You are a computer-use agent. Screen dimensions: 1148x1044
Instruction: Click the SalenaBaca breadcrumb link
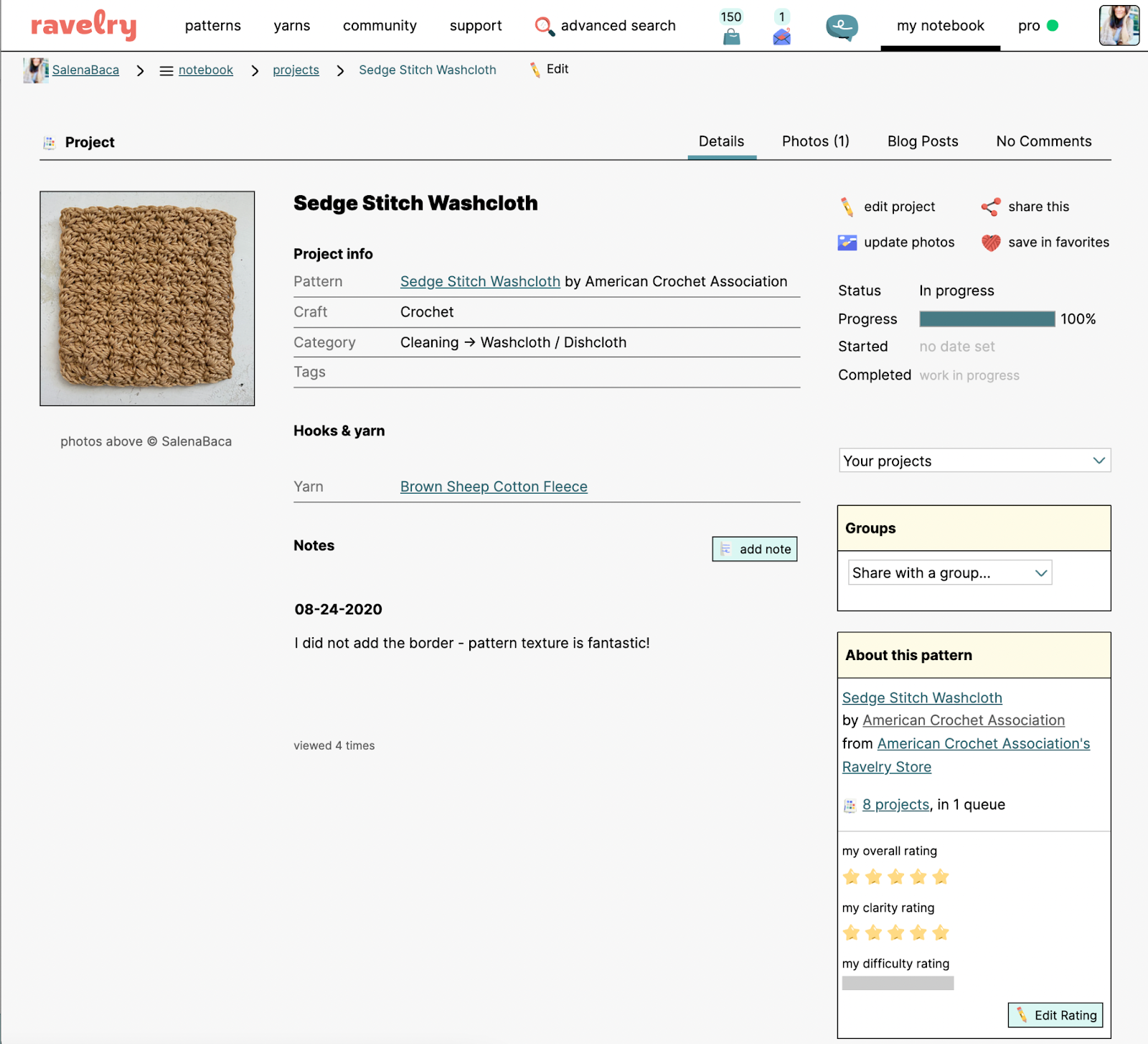[x=85, y=70]
